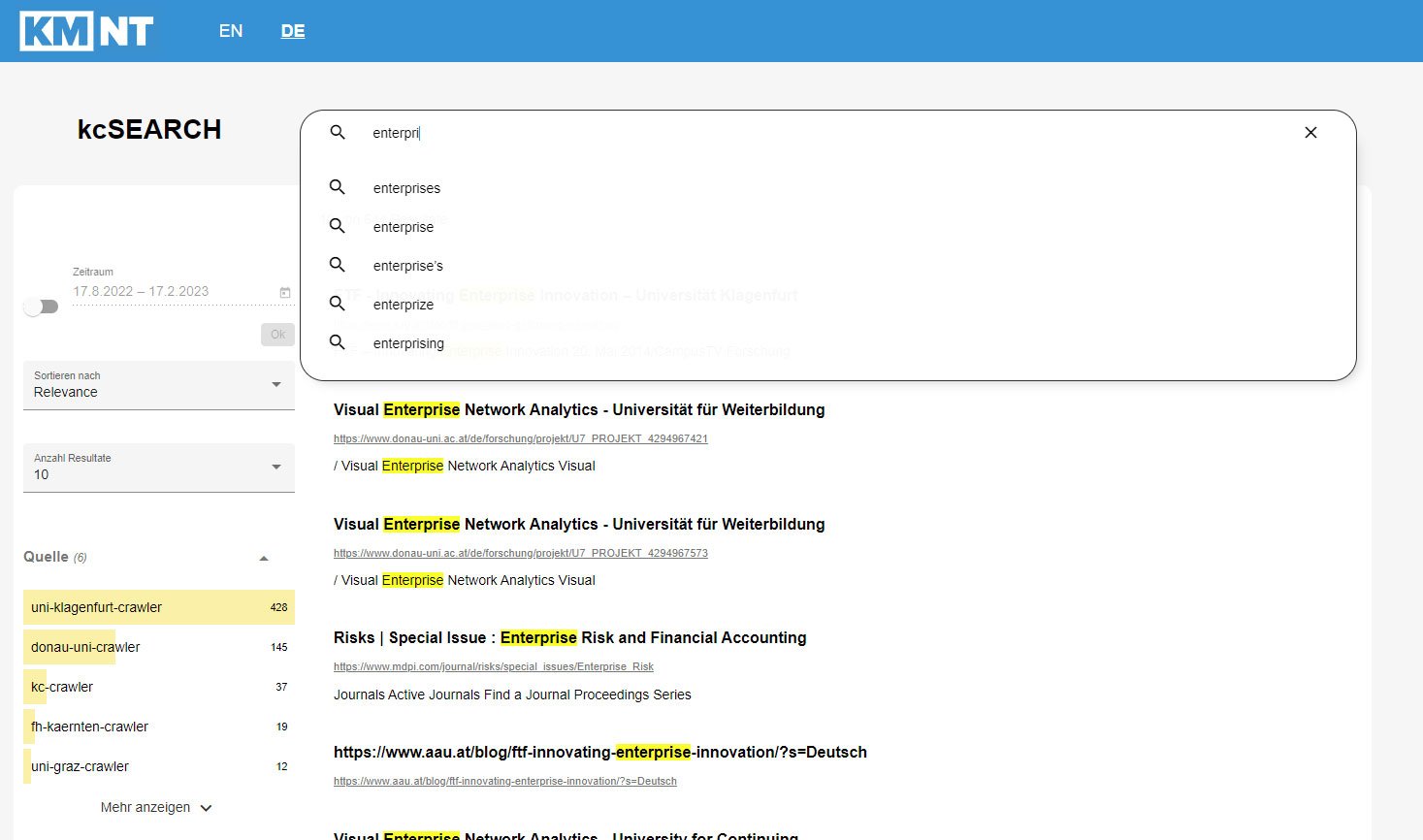
Task: Click into the search input field
Action: 825,133
